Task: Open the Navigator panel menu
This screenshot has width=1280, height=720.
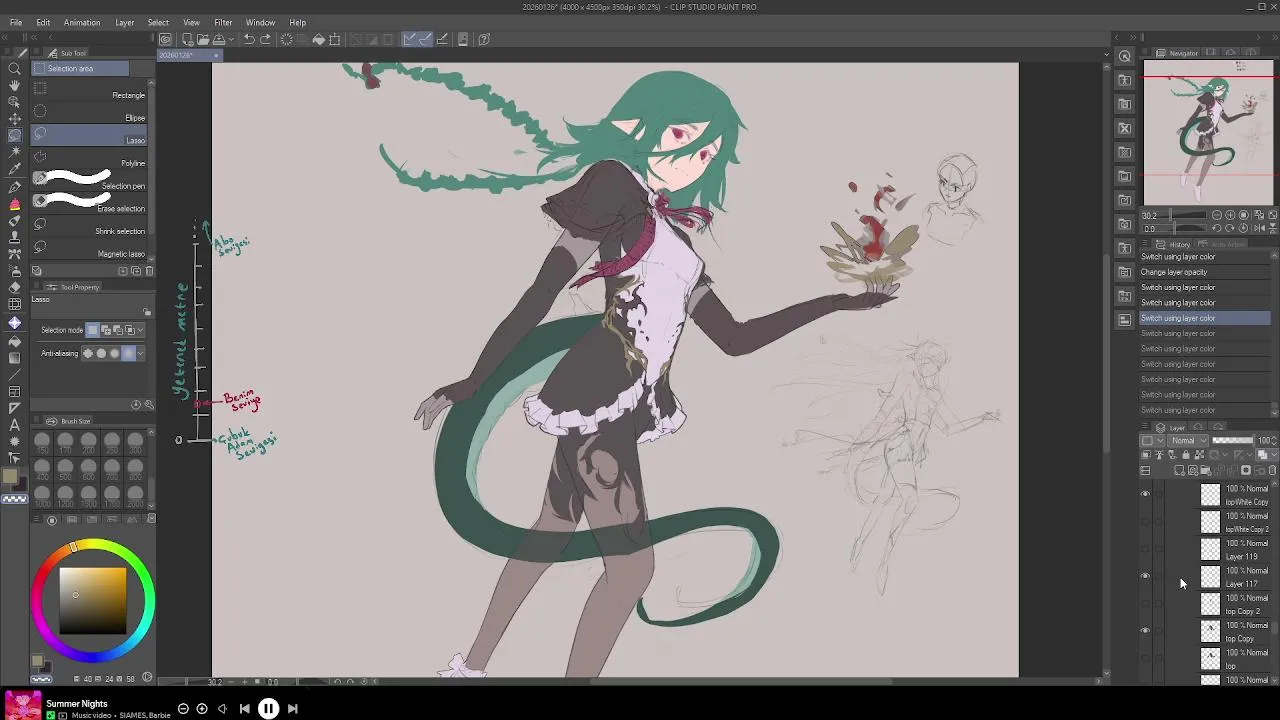Action: click(1146, 53)
